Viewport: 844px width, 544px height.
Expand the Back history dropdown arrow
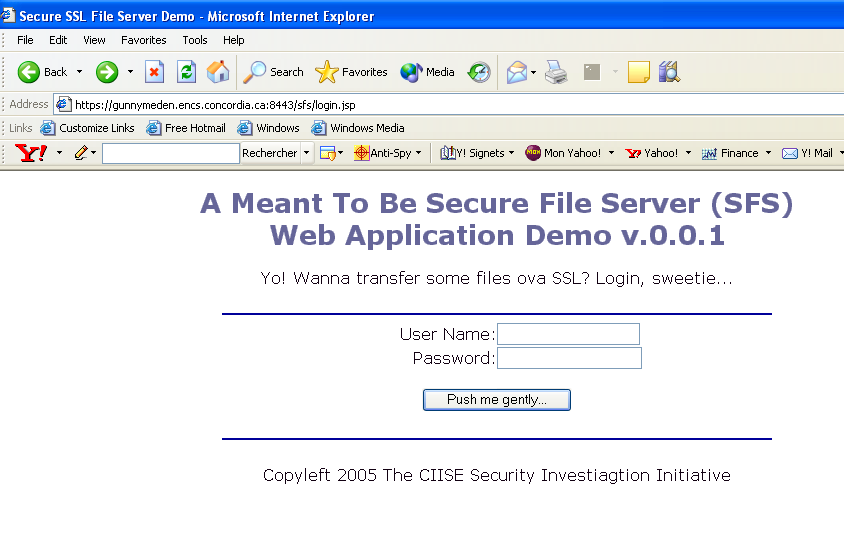coord(79,72)
